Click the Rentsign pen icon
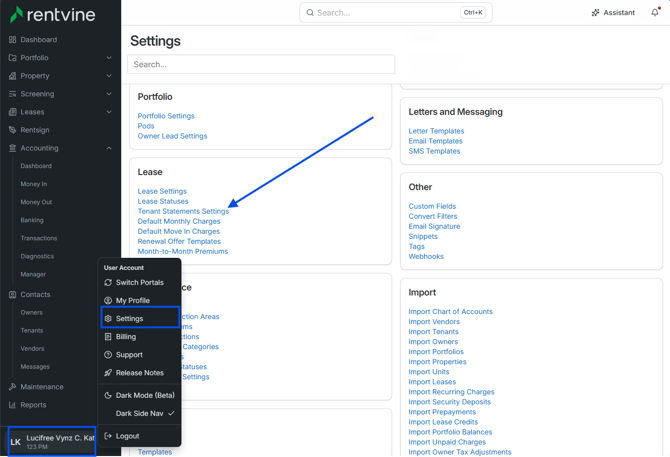 pyautogui.click(x=12, y=130)
